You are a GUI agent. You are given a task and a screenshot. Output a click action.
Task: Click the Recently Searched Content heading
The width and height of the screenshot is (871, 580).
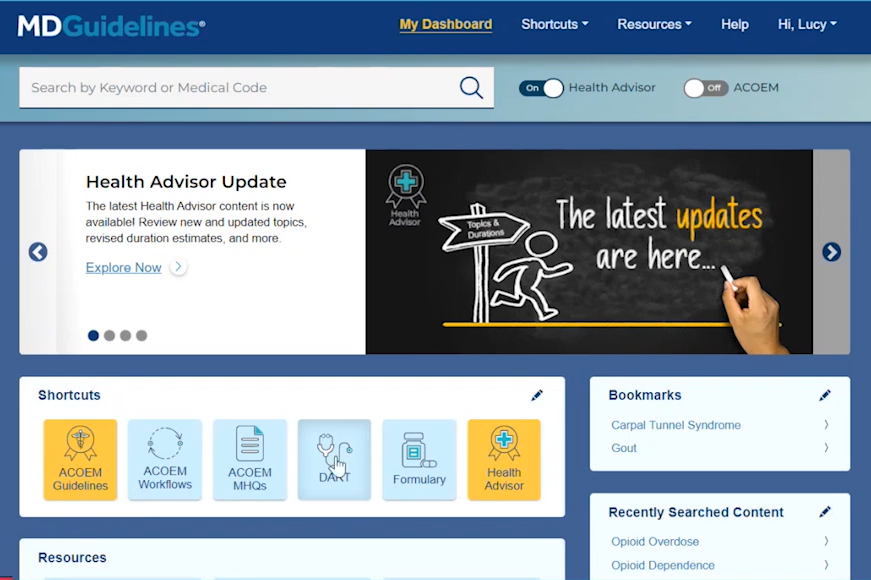[696, 512]
